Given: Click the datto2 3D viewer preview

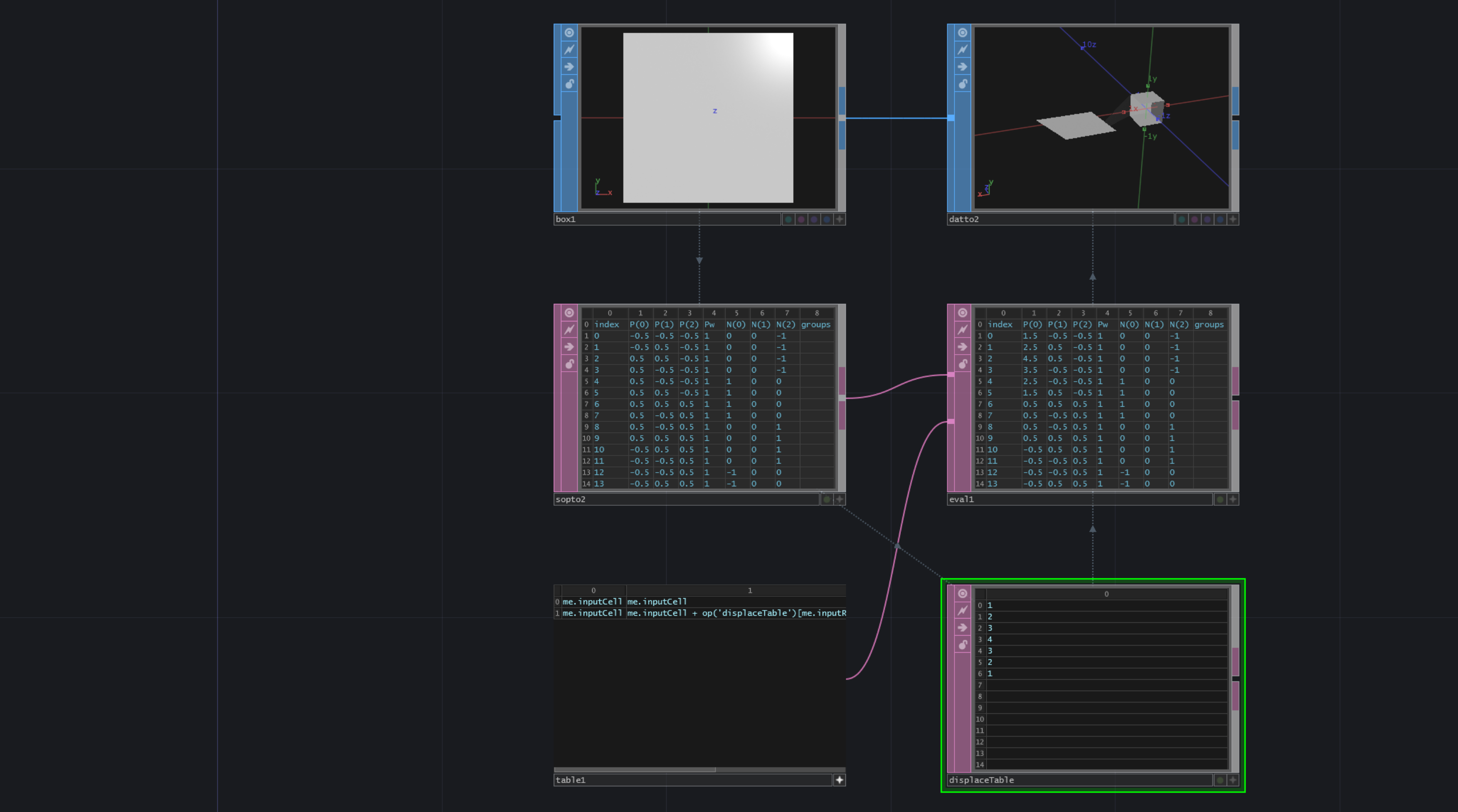Looking at the screenshot, I should pyautogui.click(x=1101, y=118).
